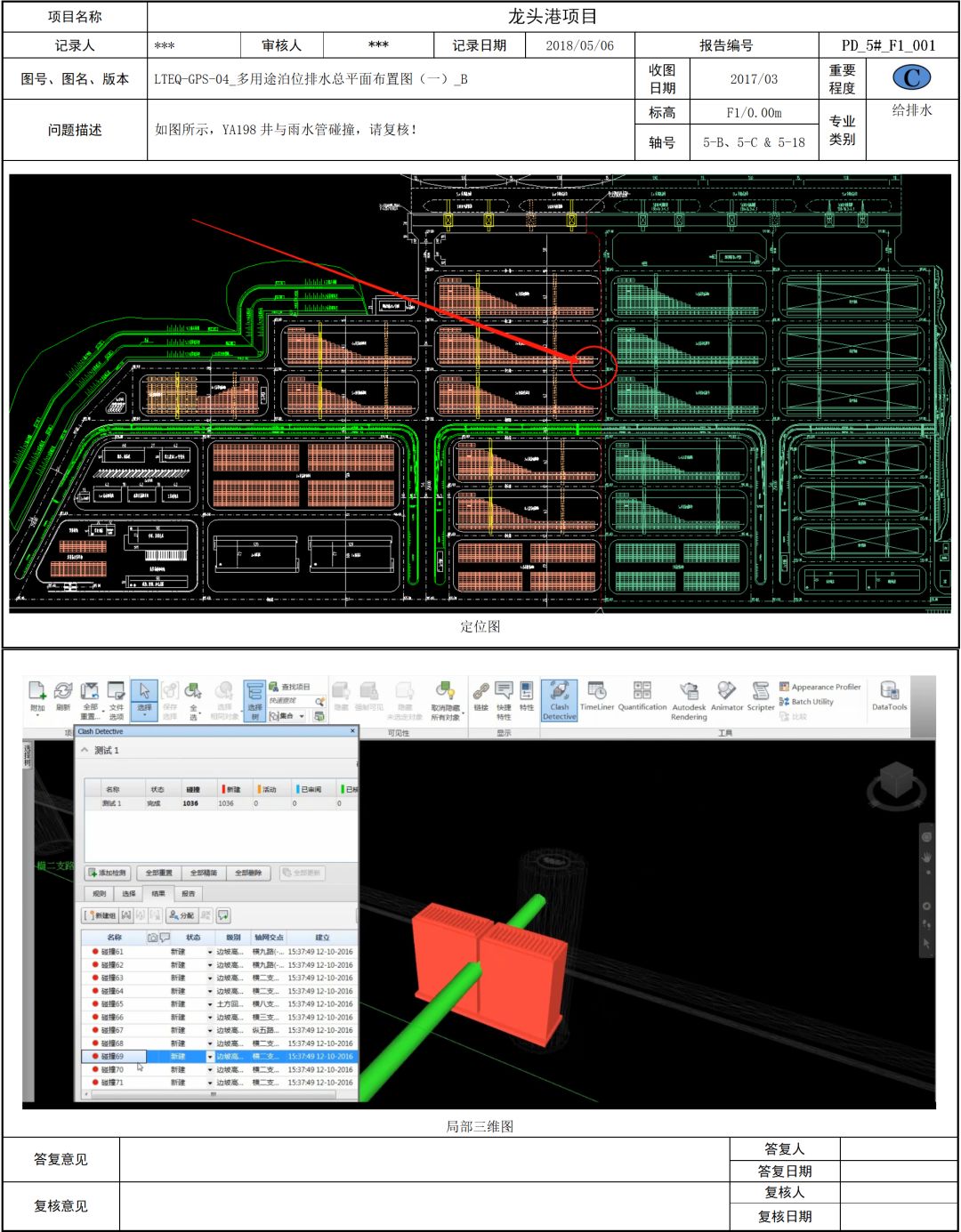Collapse the 测试 1 tests panel
The width and height of the screenshot is (961, 1232).
point(85,751)
